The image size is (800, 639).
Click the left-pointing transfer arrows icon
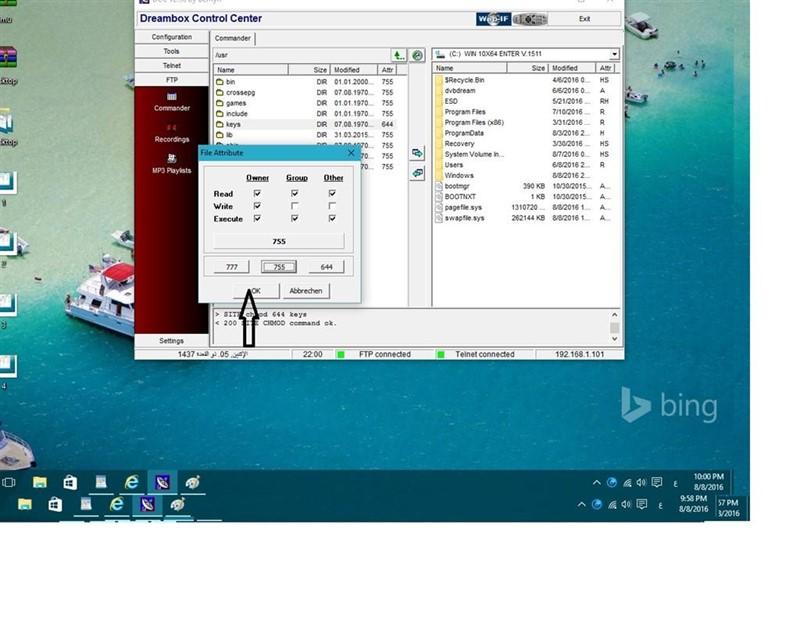[x=417, y=173]
